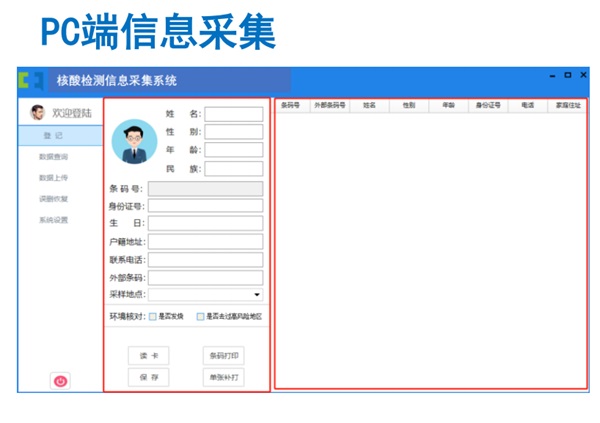Click the 联系电话 phone input field

(x=205, y=259)
